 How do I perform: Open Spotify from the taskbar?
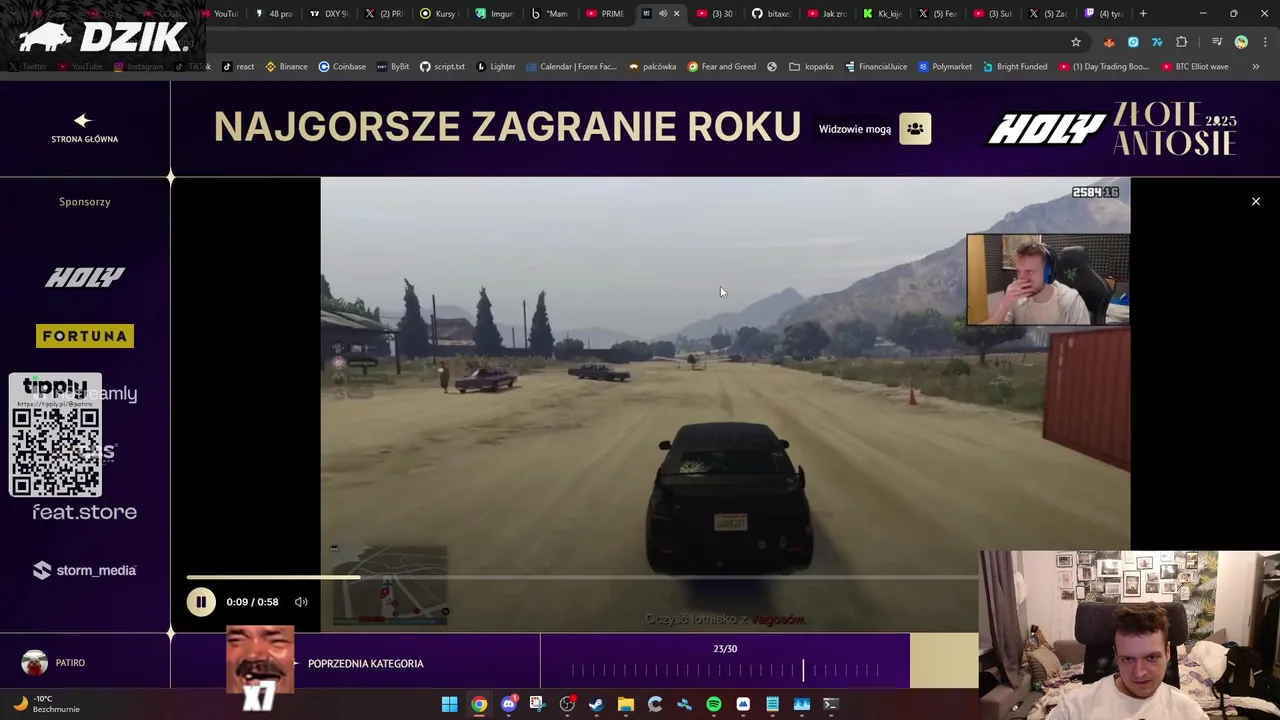(714, 704)
